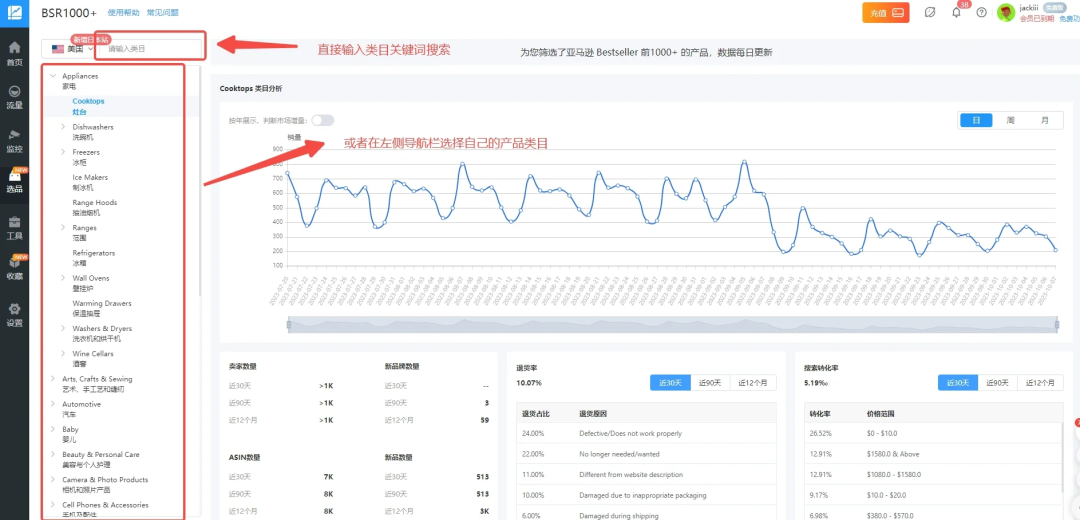Expand the Ranges category arrow

(x=63, y=227)
